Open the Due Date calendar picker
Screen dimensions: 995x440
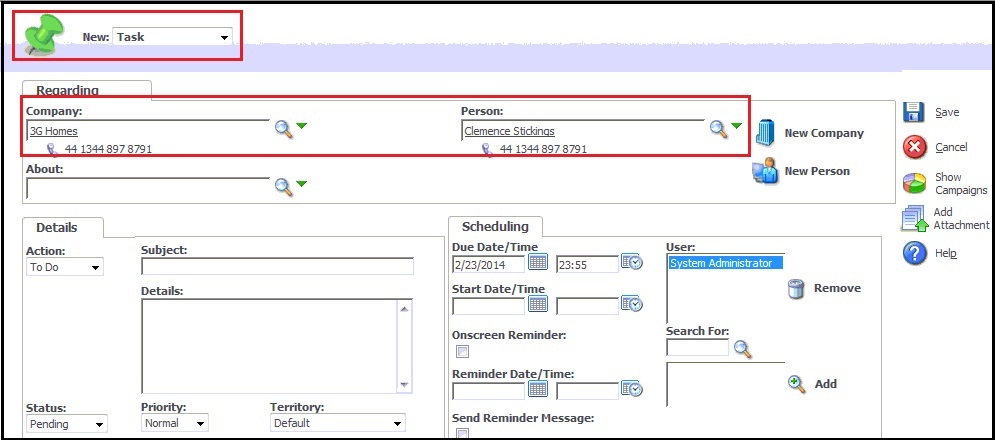pyautogui.click(x=537, y=262)
